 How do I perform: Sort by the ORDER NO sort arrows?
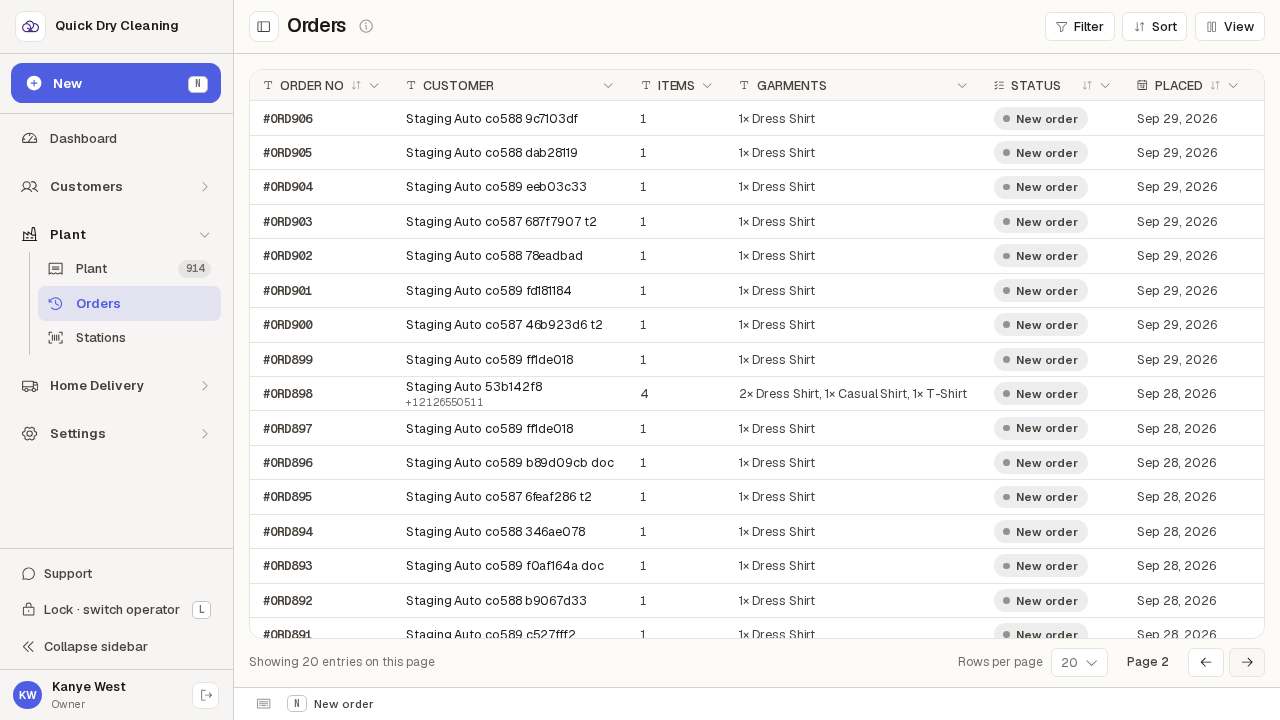click(356, 86)
